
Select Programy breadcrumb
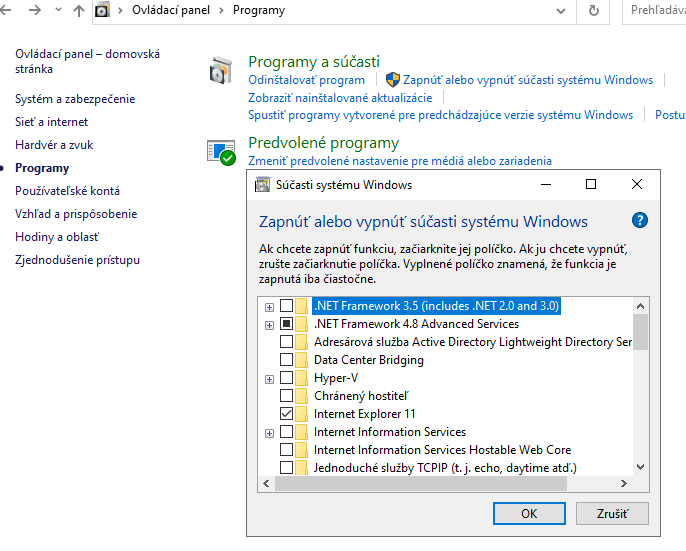259,10
